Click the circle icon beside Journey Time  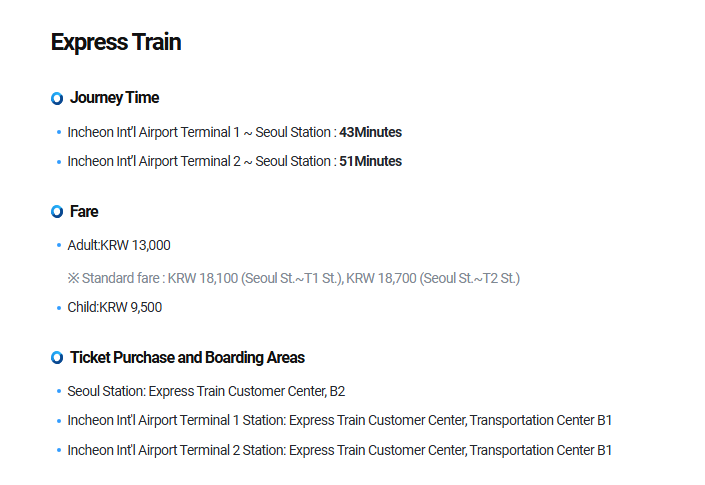[57, 98]
